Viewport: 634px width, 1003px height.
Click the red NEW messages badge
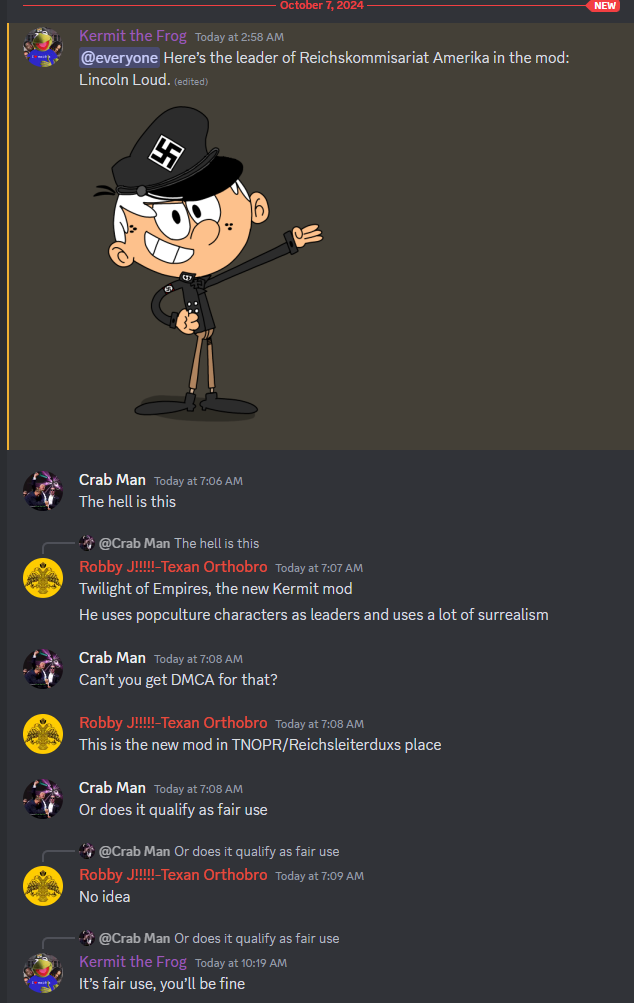(604, 6)
